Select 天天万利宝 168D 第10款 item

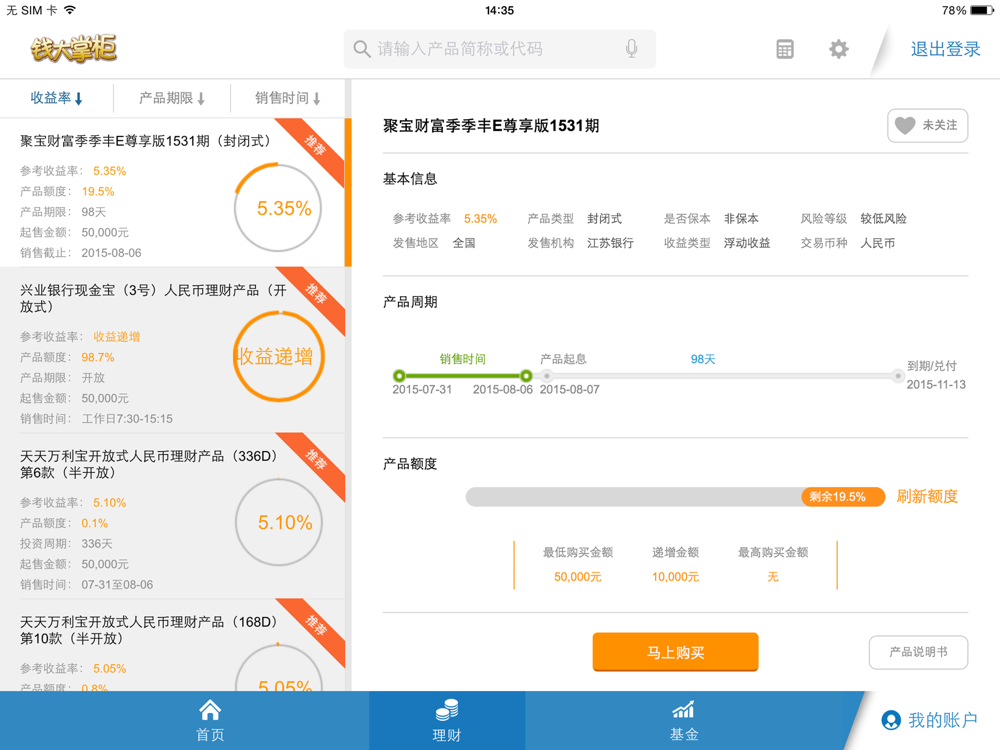(172, 645)
